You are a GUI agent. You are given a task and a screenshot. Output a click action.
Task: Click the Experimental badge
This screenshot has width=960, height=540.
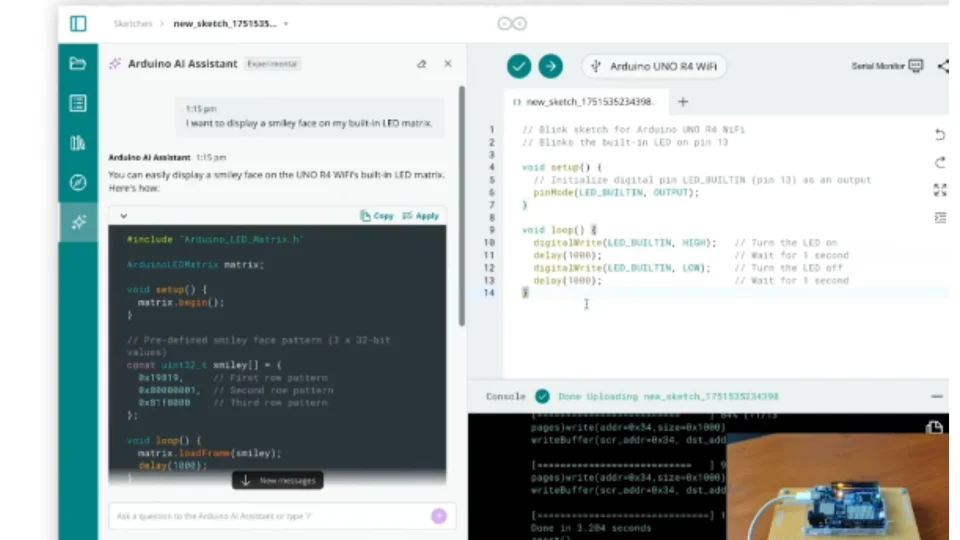point(272,64)
